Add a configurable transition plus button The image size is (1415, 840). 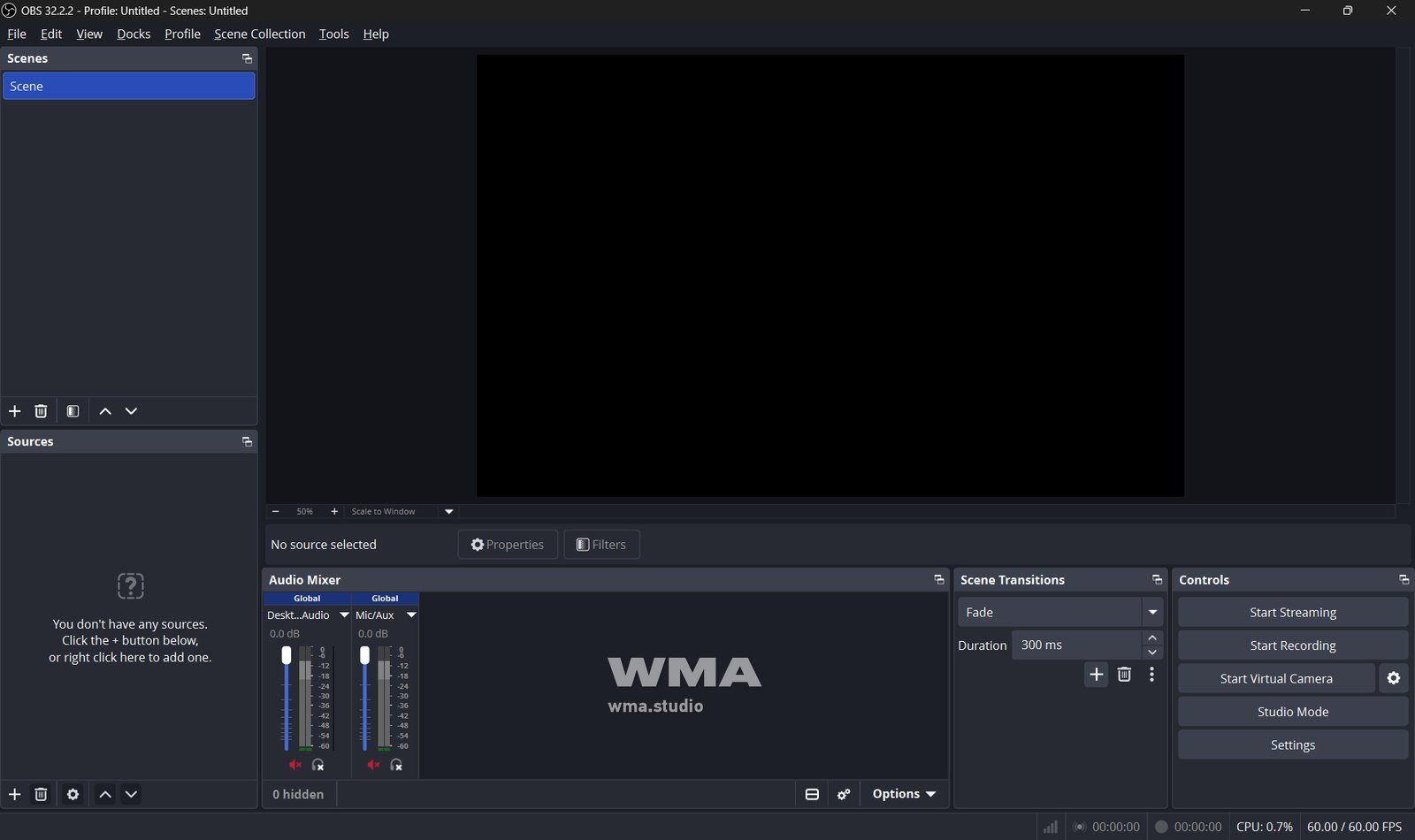[x=1096, y=675]
